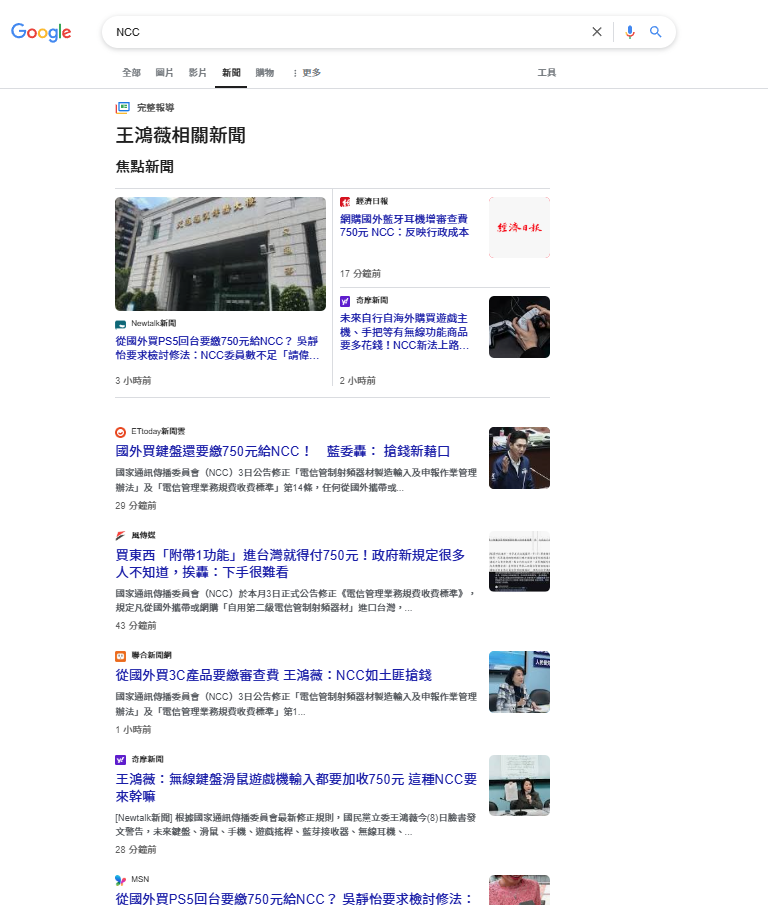Open 王鴻薇相關新聞 heading
The height and width of the screenshot is (905, 768).
pos(181,136)
